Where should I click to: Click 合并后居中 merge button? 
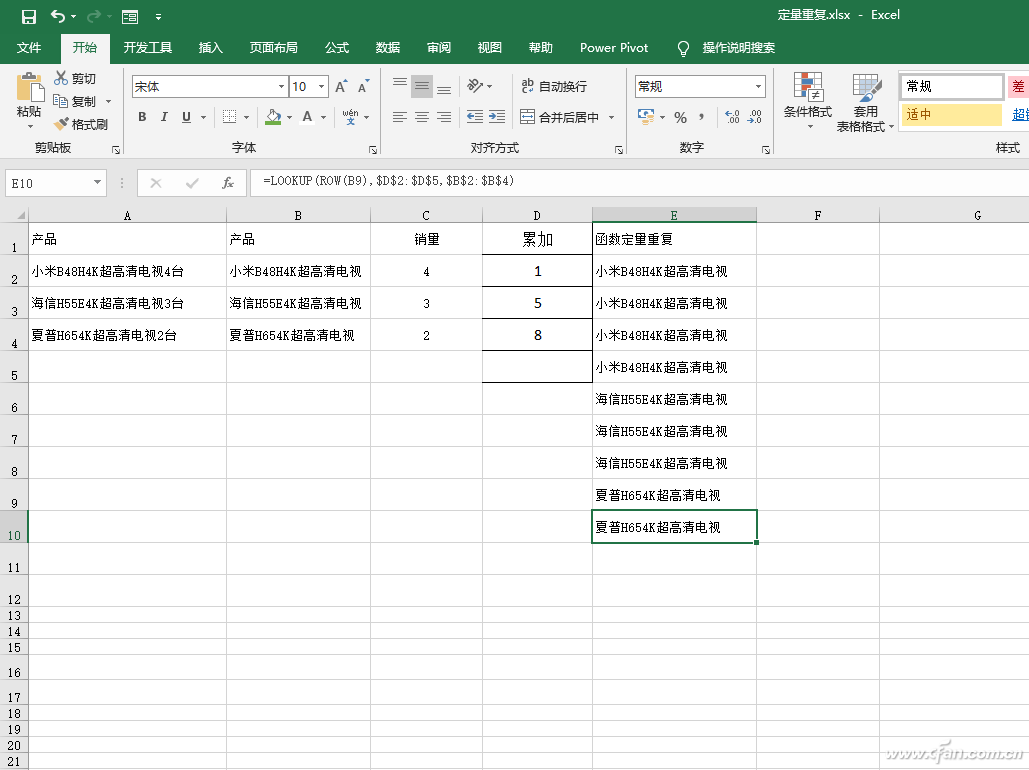pos(560,117)
